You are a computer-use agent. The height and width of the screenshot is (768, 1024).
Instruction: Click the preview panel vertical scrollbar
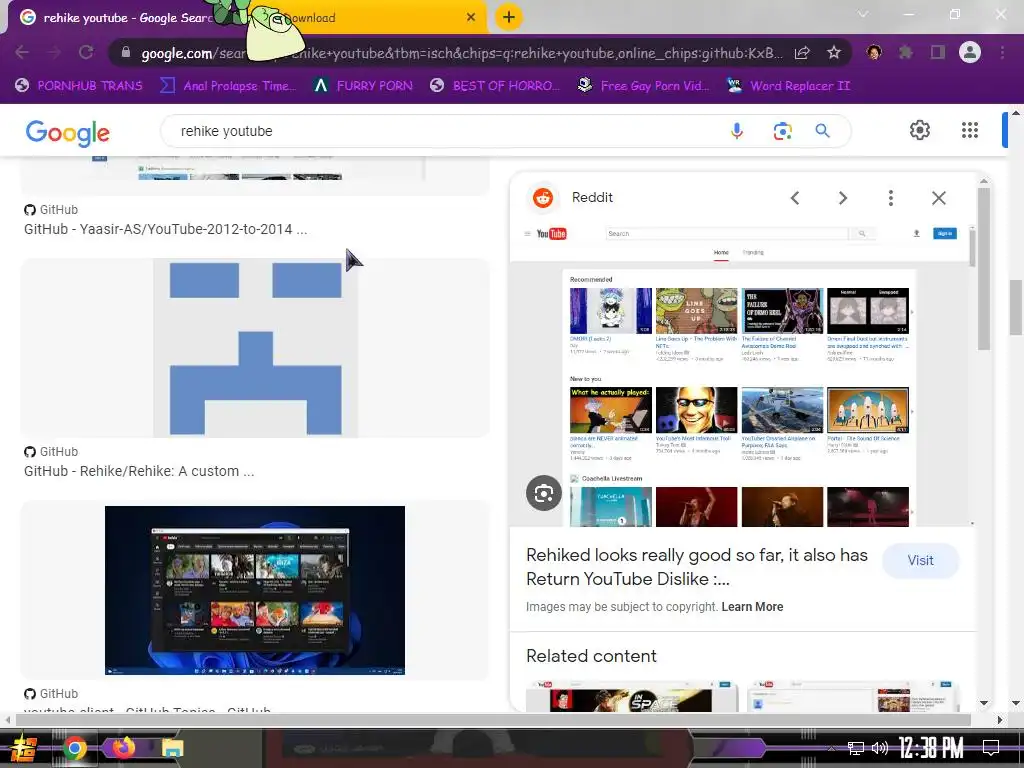pyautogui.click(x=984, y=268)
